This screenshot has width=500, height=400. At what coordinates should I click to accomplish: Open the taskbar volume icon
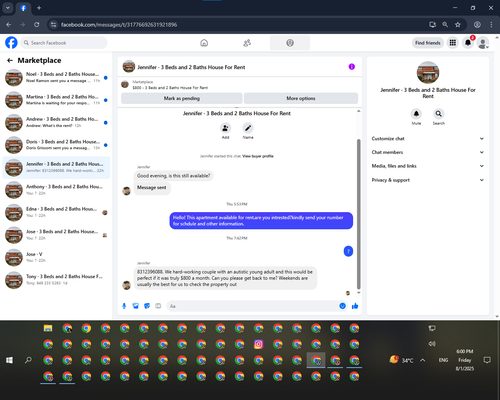click(x=432, y=344)
